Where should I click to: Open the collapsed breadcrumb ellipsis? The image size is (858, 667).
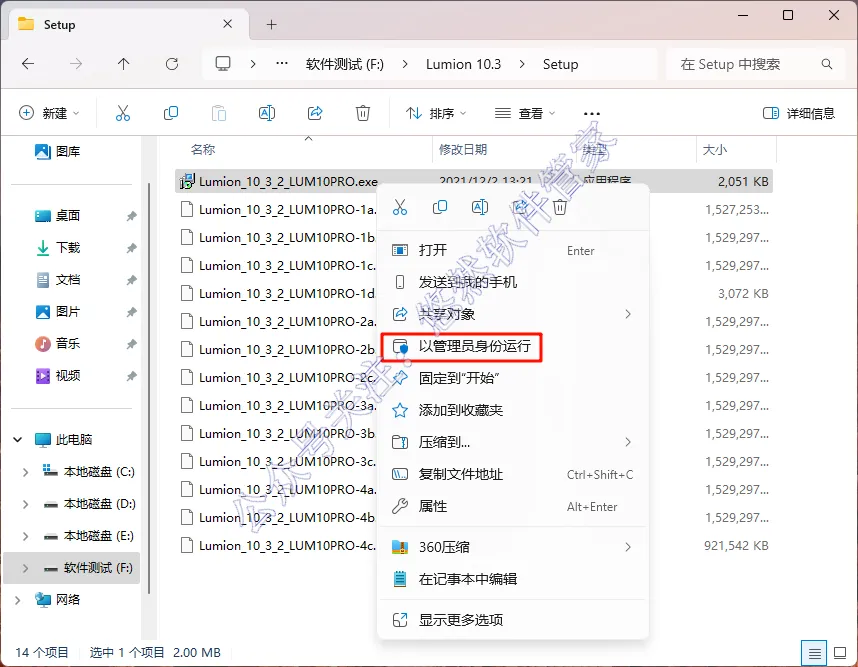coord(282,64)
